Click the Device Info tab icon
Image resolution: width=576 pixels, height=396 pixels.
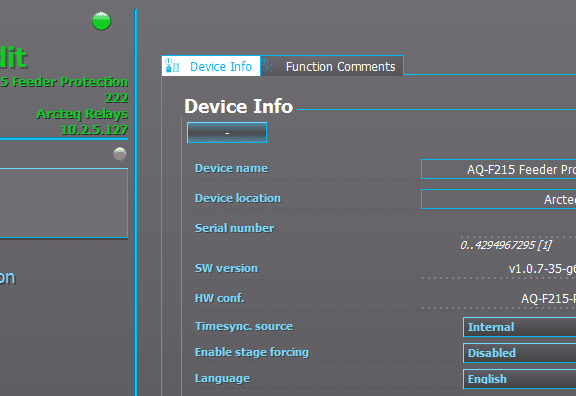[172, 66]
